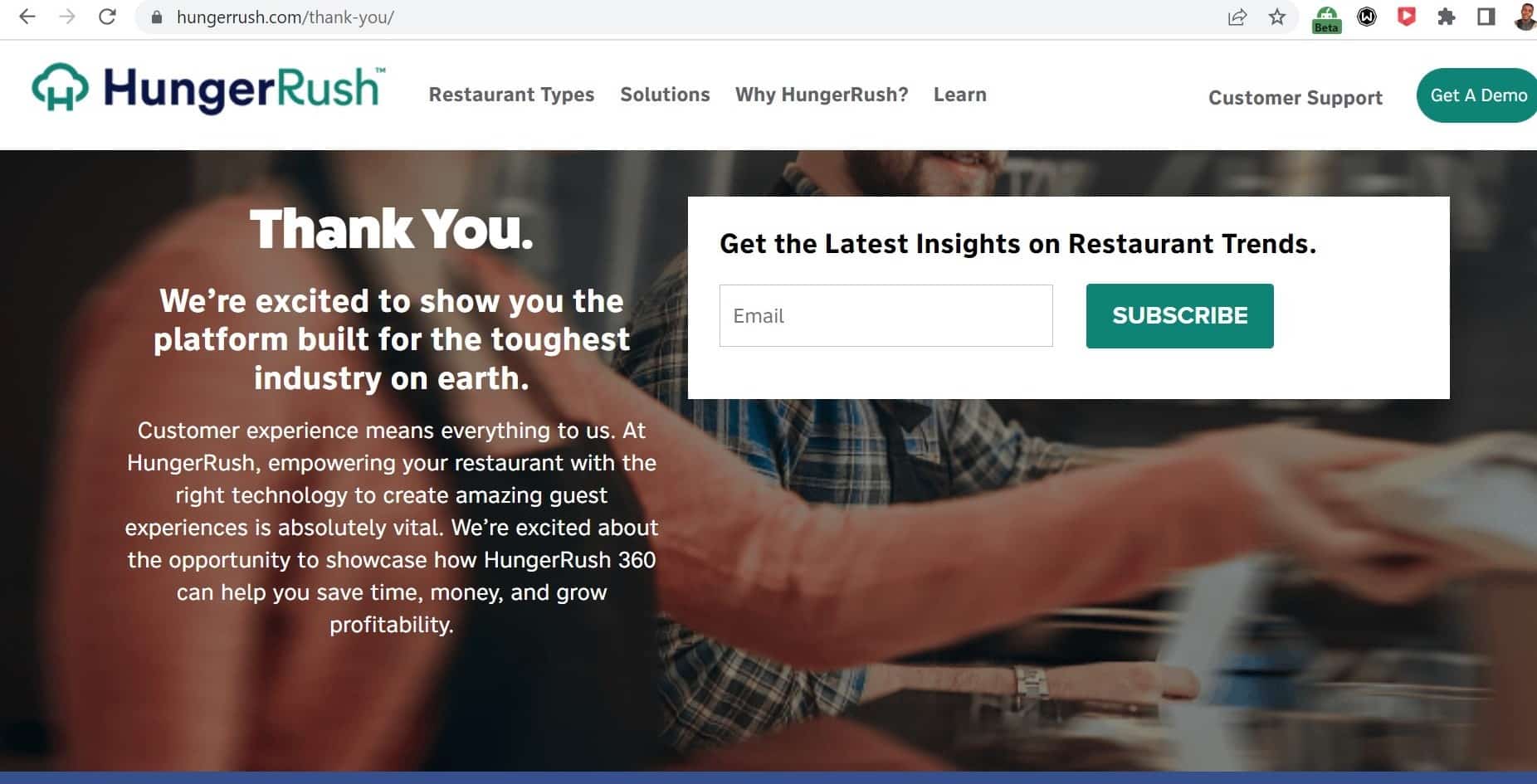Open the green Beta extension icon
The width and height of the screenshot is (1537, 784).
click(1326, 18)
